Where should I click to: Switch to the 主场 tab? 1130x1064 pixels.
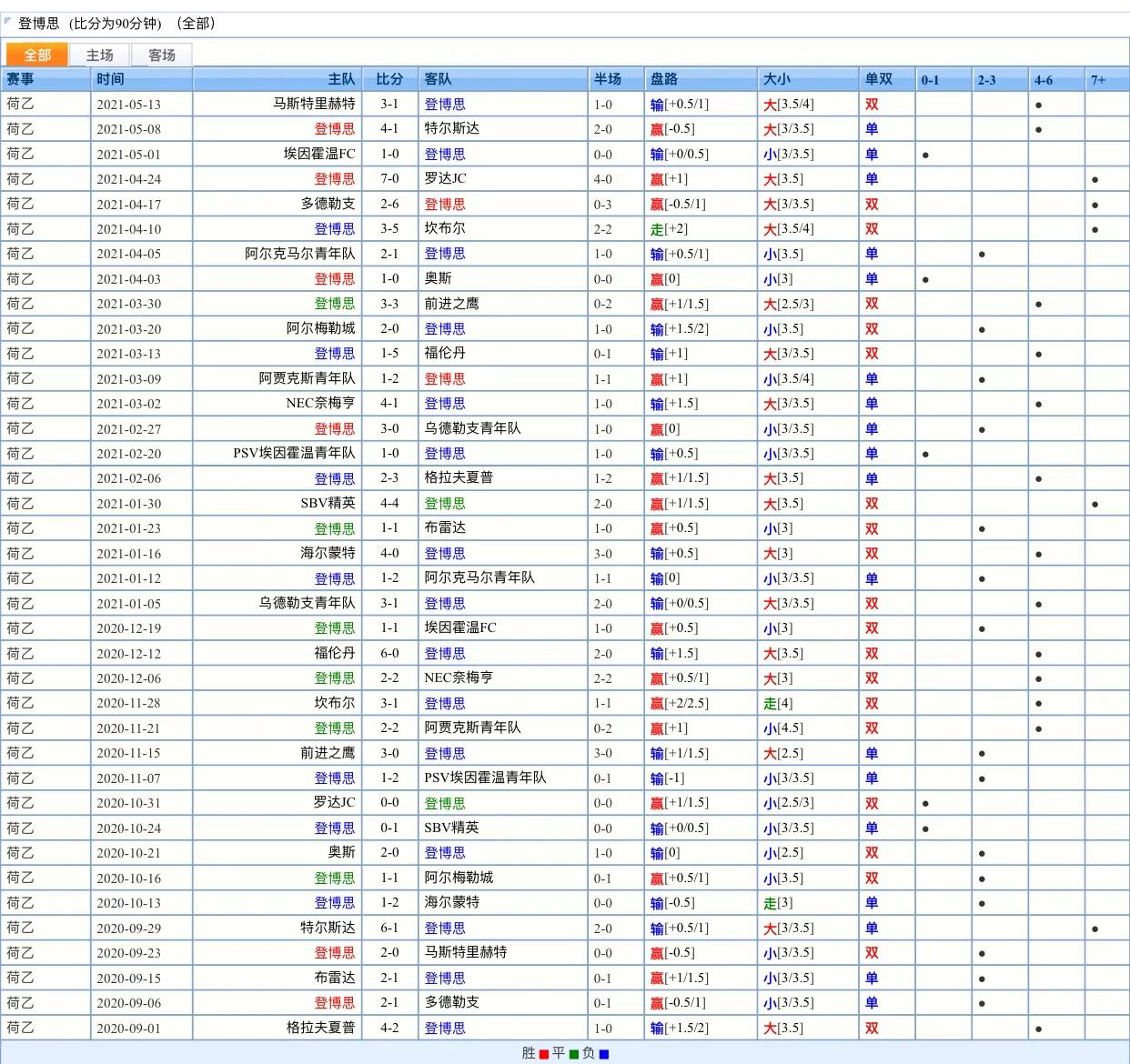click(x=100, y=55)
